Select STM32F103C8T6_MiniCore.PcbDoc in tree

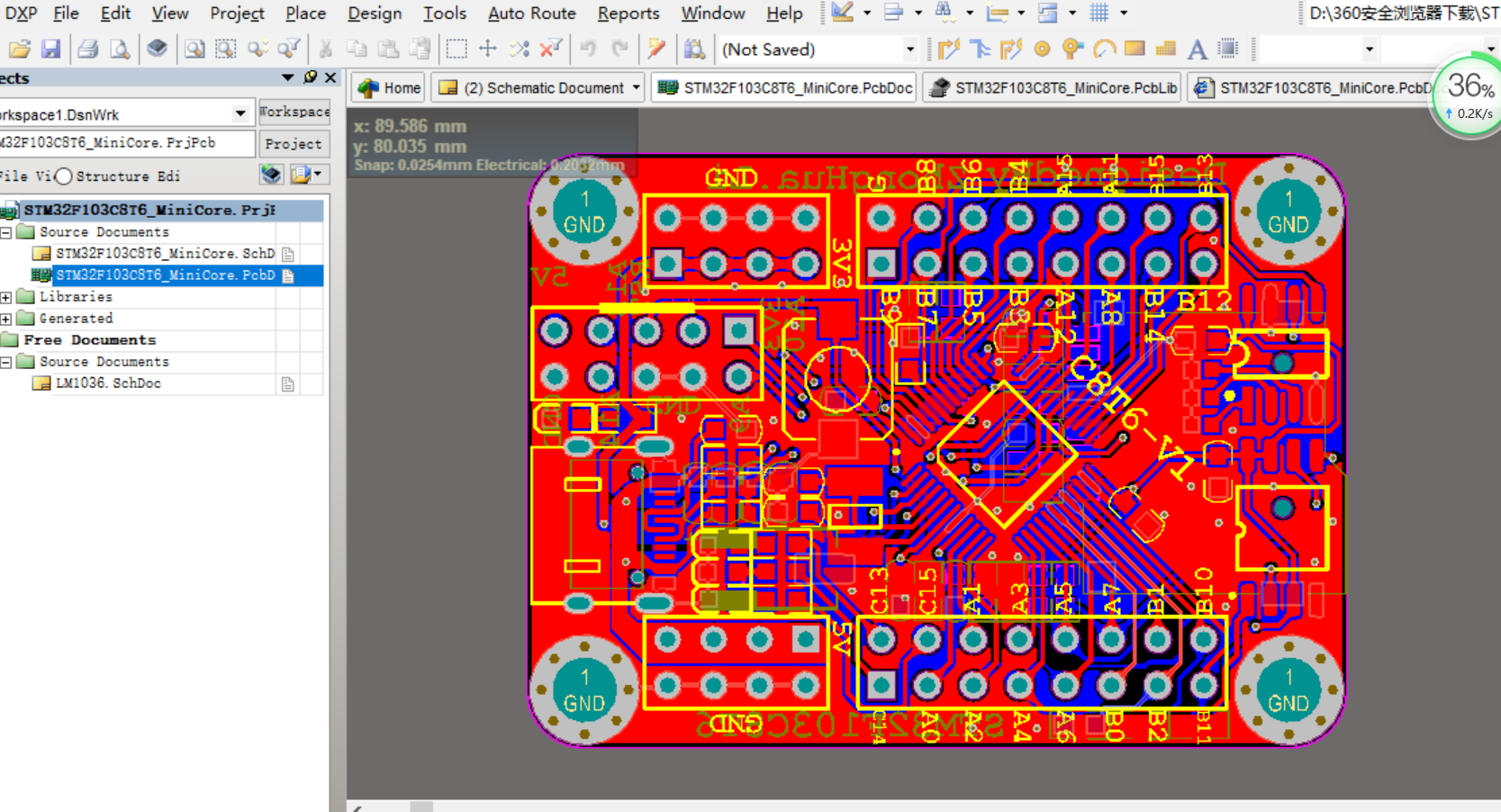pyautogui.click(x=165, y=275)
